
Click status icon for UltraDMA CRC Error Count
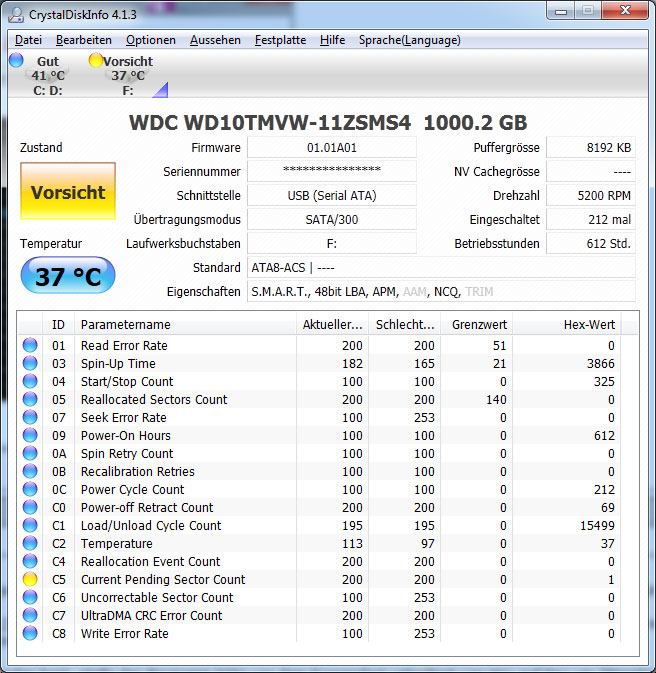(x=30, y=615)
